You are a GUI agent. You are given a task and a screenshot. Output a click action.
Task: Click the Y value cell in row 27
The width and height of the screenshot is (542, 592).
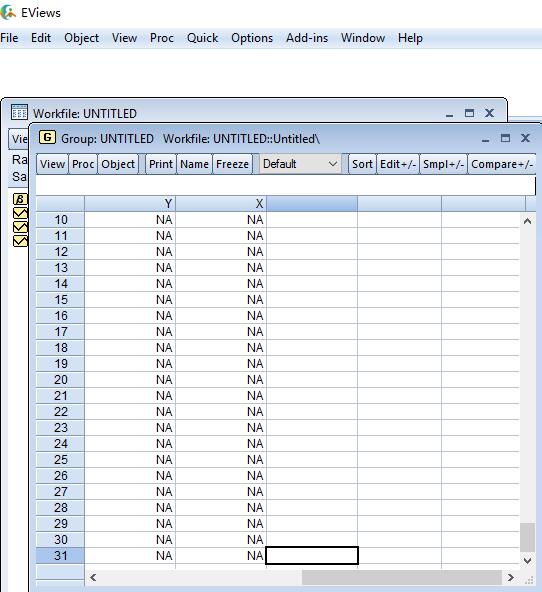pyautogui.click(x=130, y=492)
